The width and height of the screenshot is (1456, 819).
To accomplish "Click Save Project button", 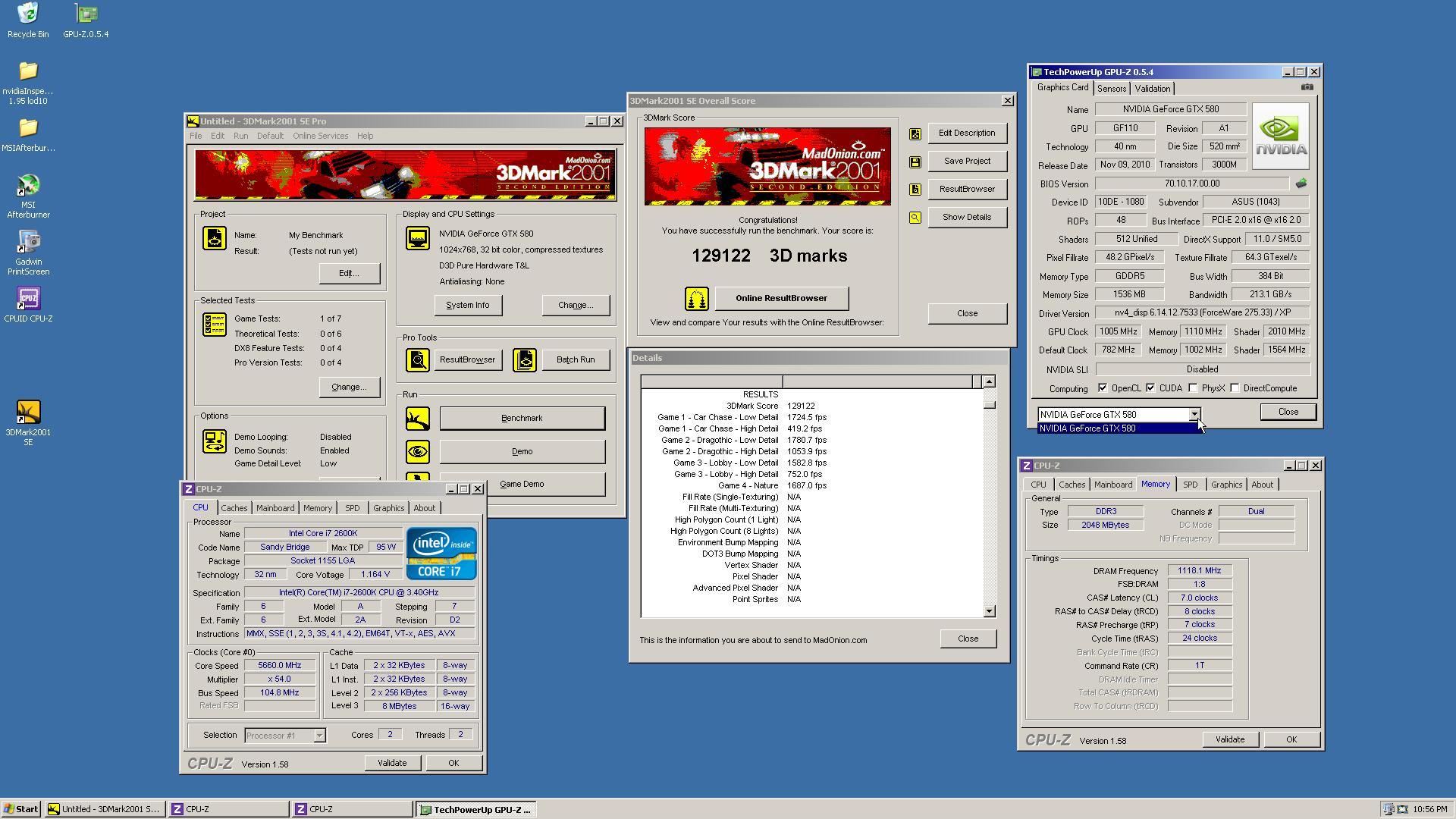I will (x=967, y=161).
